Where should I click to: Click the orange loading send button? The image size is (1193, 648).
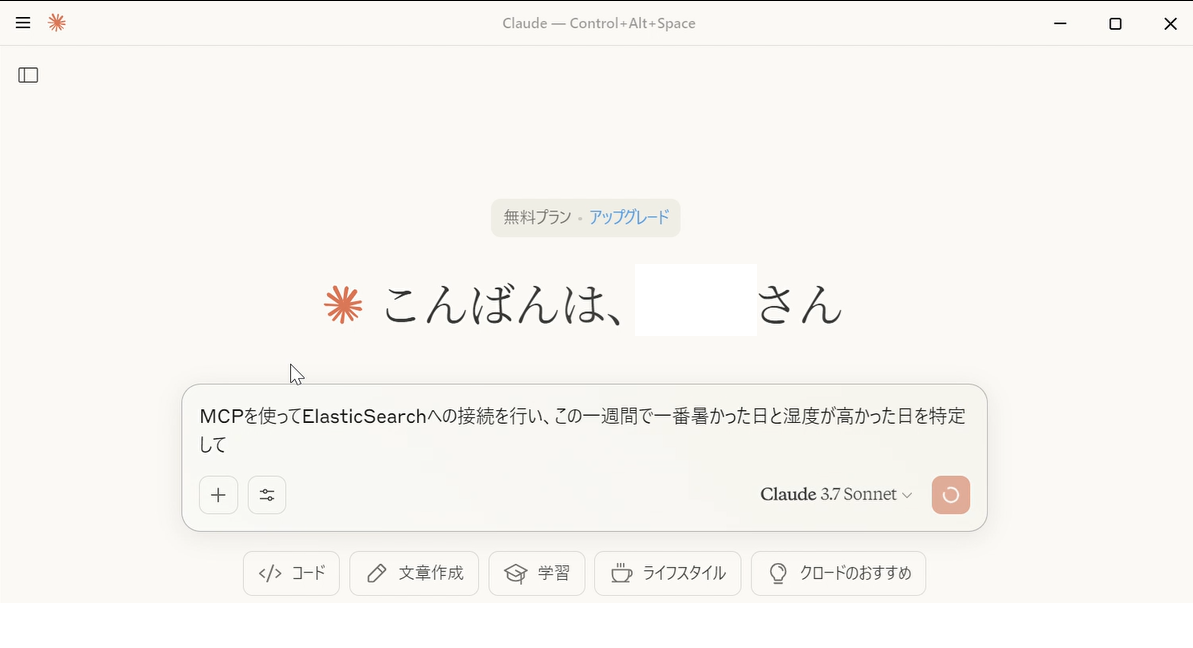(951, 495)
